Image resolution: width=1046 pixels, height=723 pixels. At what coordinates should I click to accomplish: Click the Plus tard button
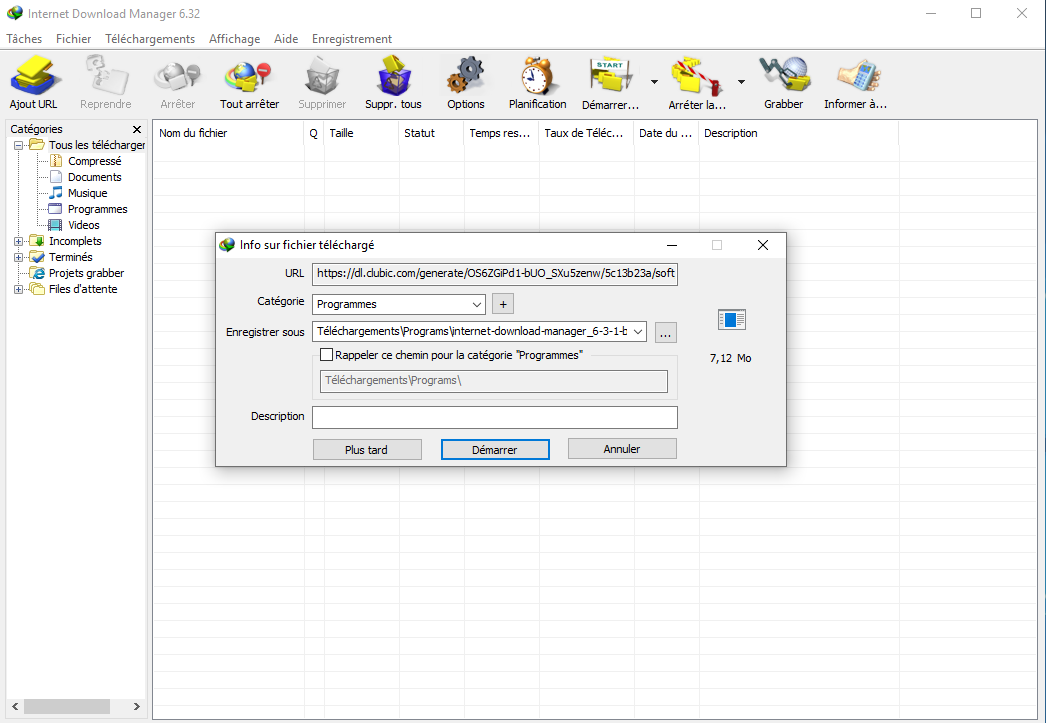[x=366, y=450]
